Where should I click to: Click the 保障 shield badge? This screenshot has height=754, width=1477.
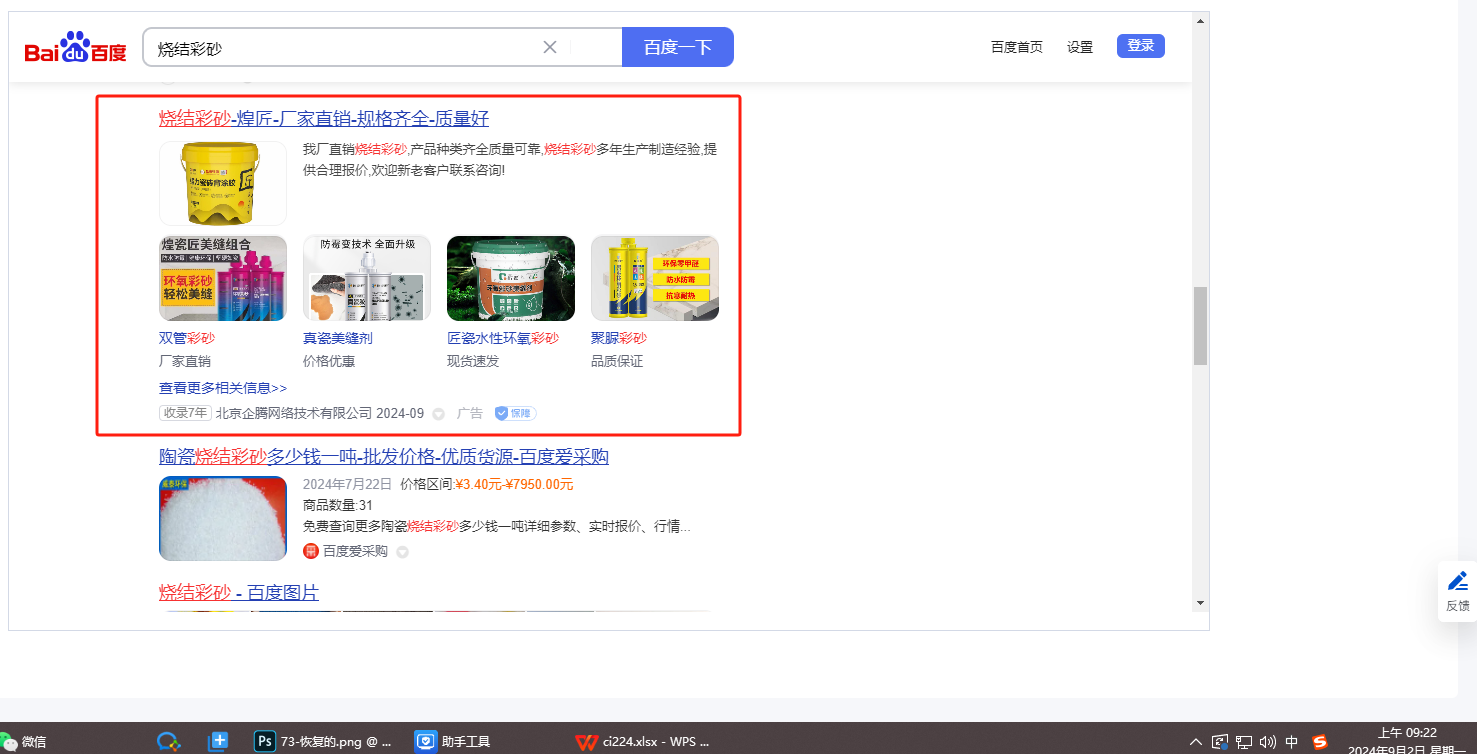point(516,413)
